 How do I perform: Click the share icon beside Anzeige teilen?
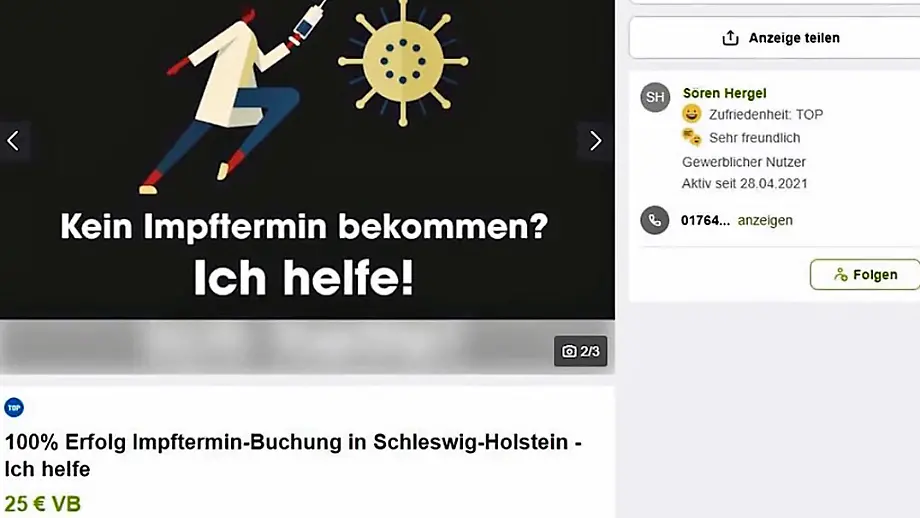pos(730,38)
